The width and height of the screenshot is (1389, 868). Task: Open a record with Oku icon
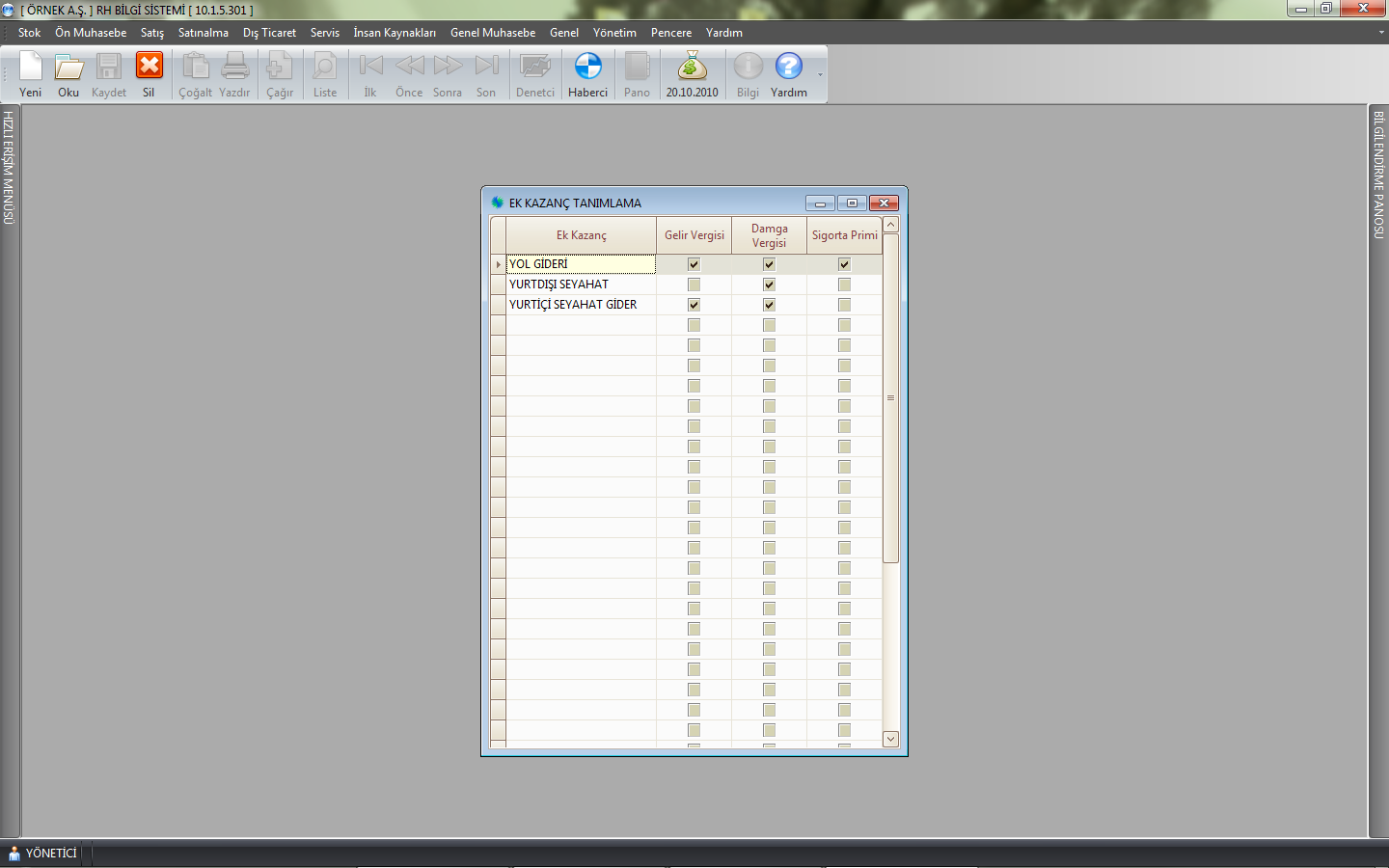(68, 74)
